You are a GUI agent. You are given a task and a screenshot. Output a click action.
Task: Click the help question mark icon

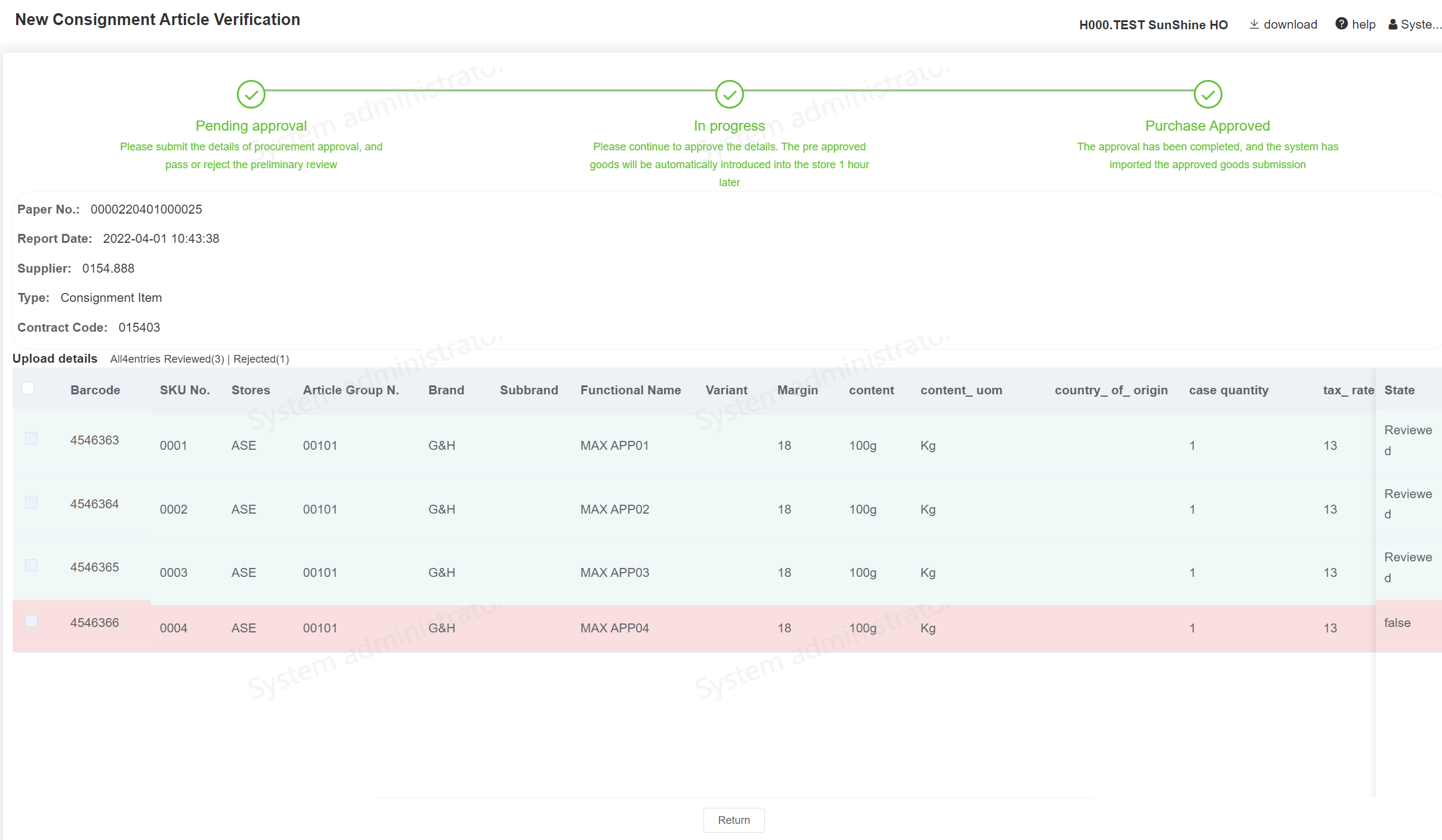tap(1341, 24)
